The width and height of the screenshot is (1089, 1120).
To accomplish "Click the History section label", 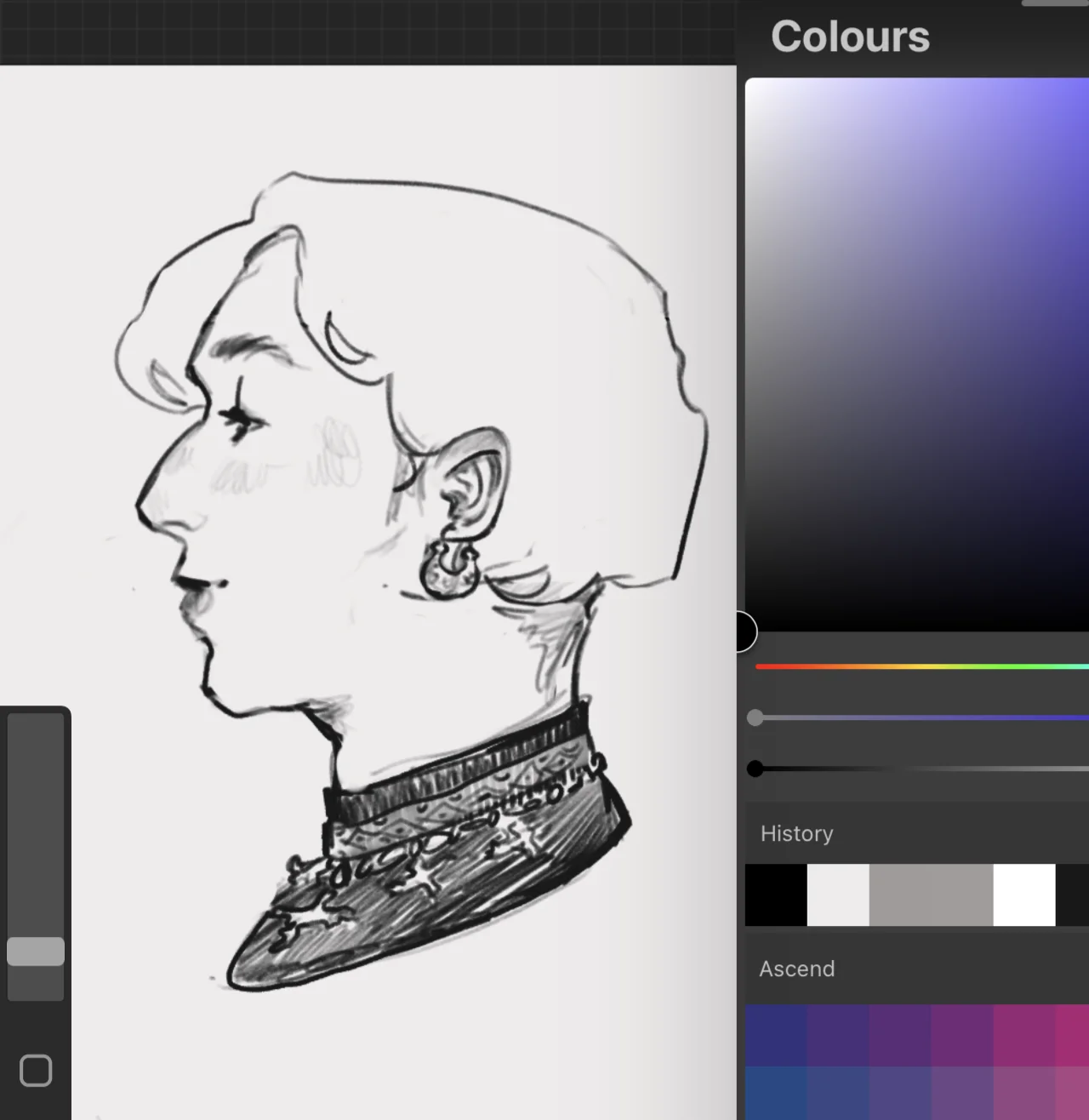I will pos(796,833).
